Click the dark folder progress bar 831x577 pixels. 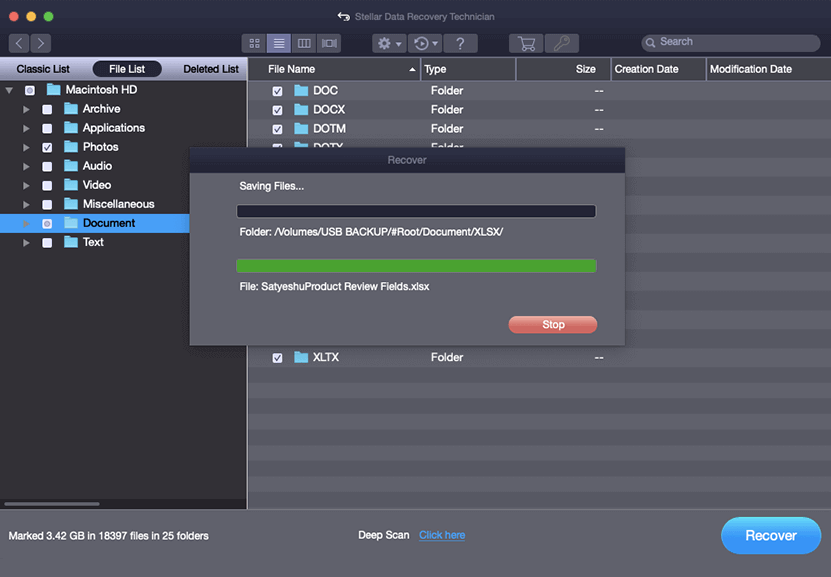pos(417,211)
